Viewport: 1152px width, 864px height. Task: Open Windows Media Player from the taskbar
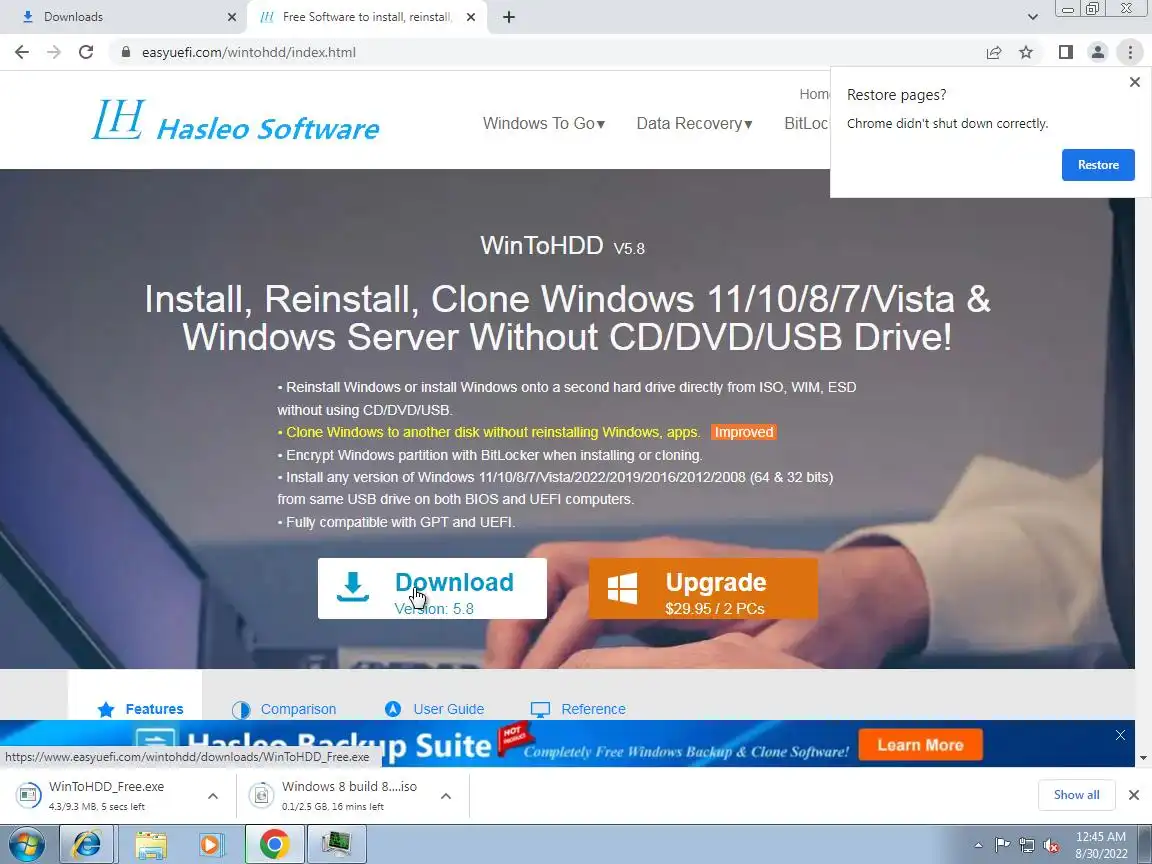(210, 845)
